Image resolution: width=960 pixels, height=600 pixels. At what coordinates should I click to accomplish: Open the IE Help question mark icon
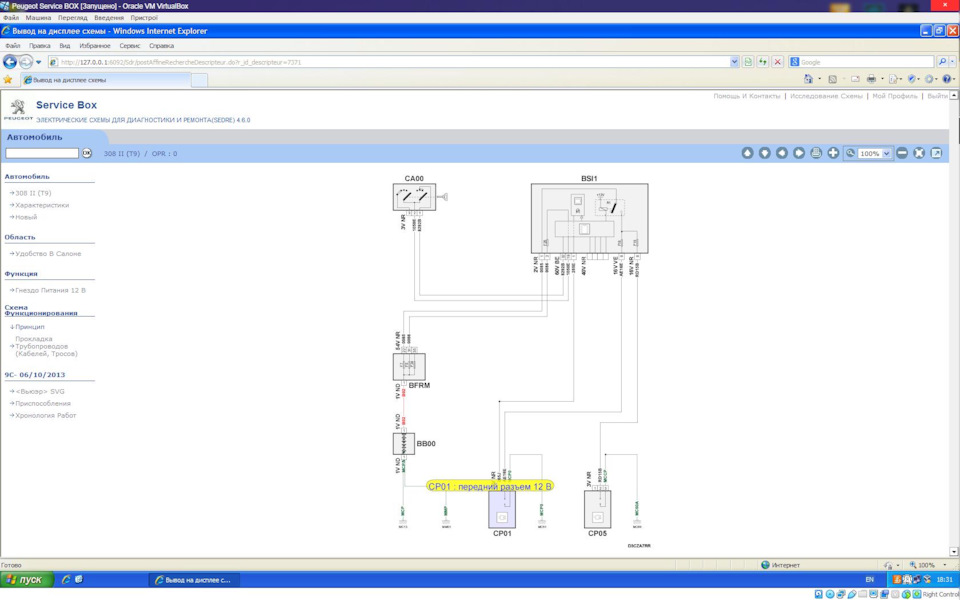[x=947, y=79]
